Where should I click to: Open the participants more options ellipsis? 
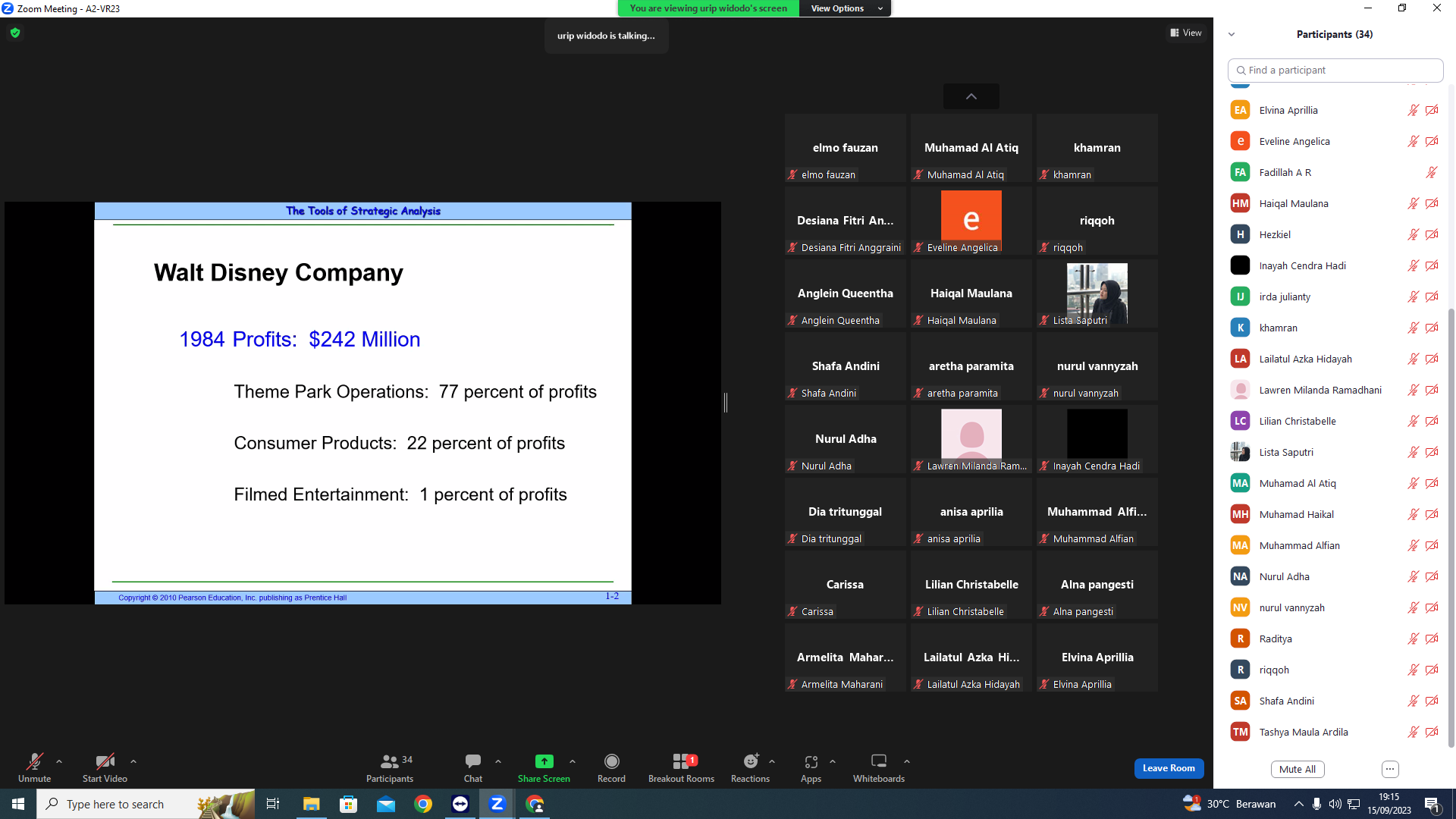click(1390, 769)
